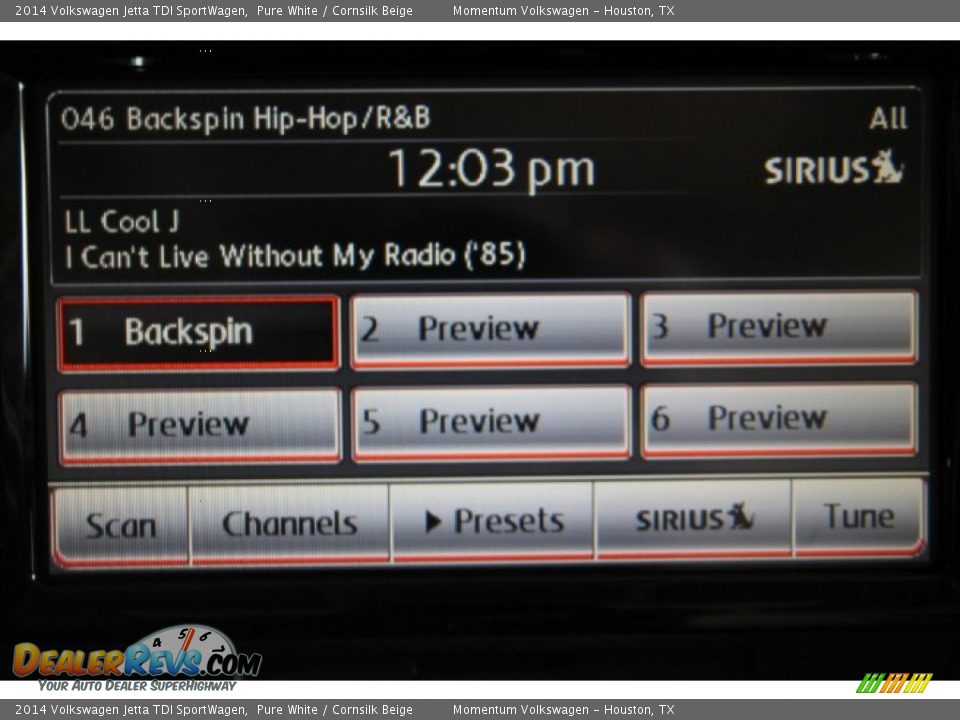Click the striped logo in the bottom-right corner

pyautogui.click(x=893, y=683)
